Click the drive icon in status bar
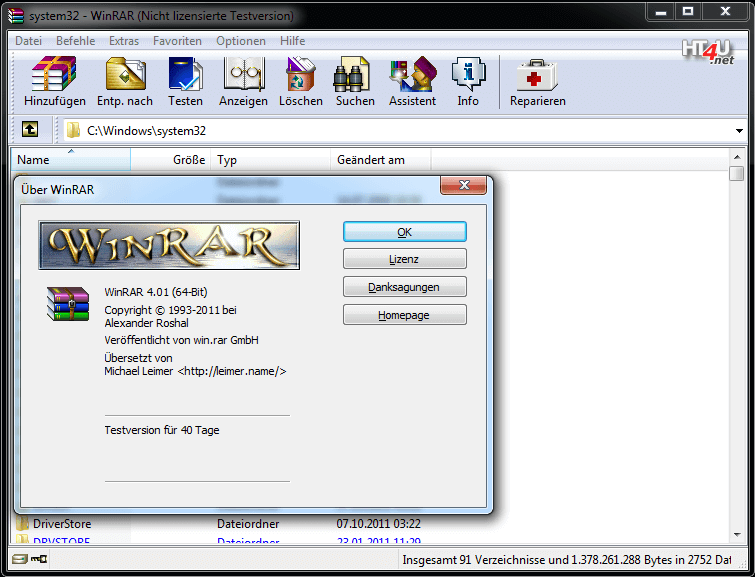755x577 pixels. tap(20, 559)
